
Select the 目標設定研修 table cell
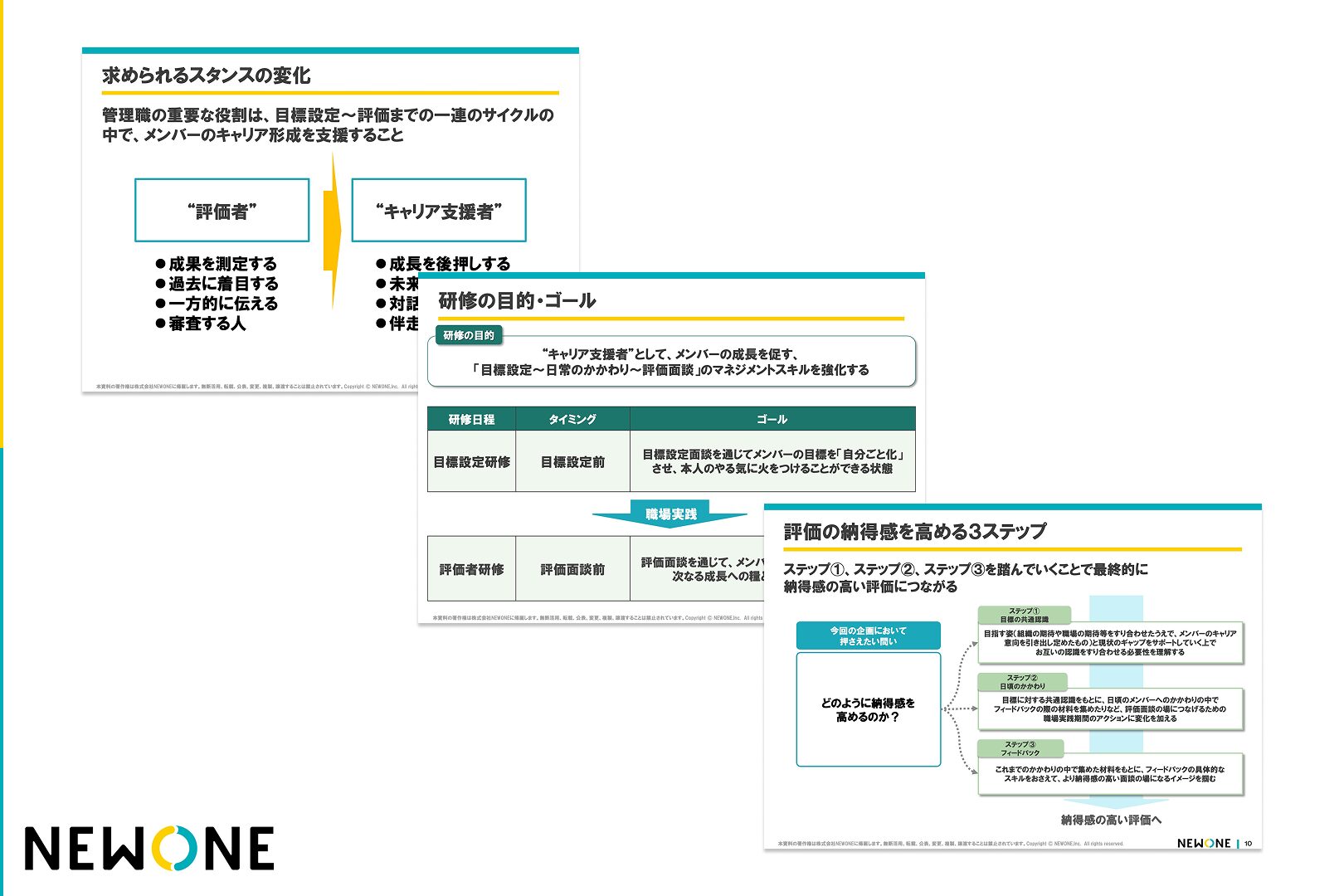pyautogui.click(x=471, y=461)
